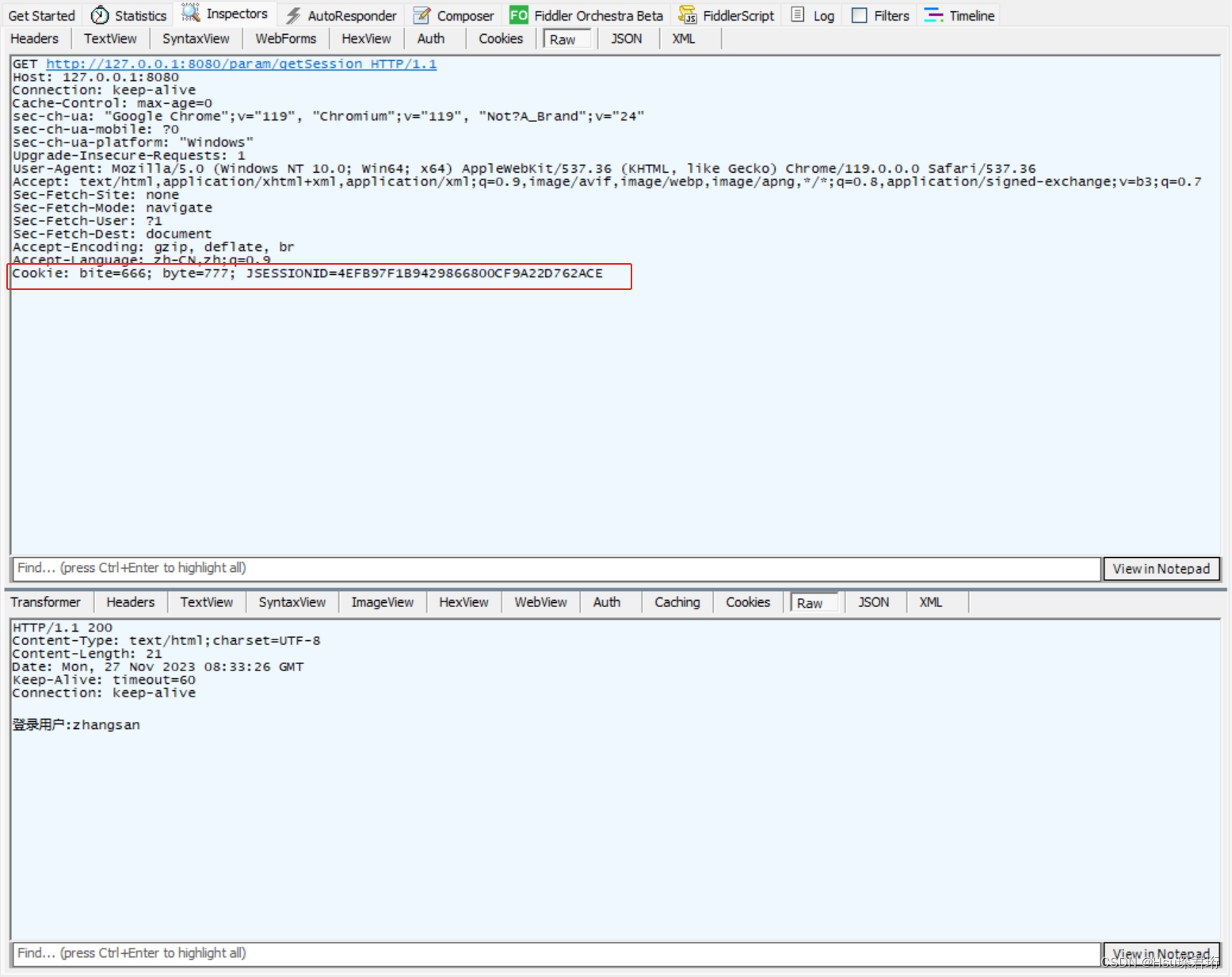Open the request Cookies tab

(501, 38)
